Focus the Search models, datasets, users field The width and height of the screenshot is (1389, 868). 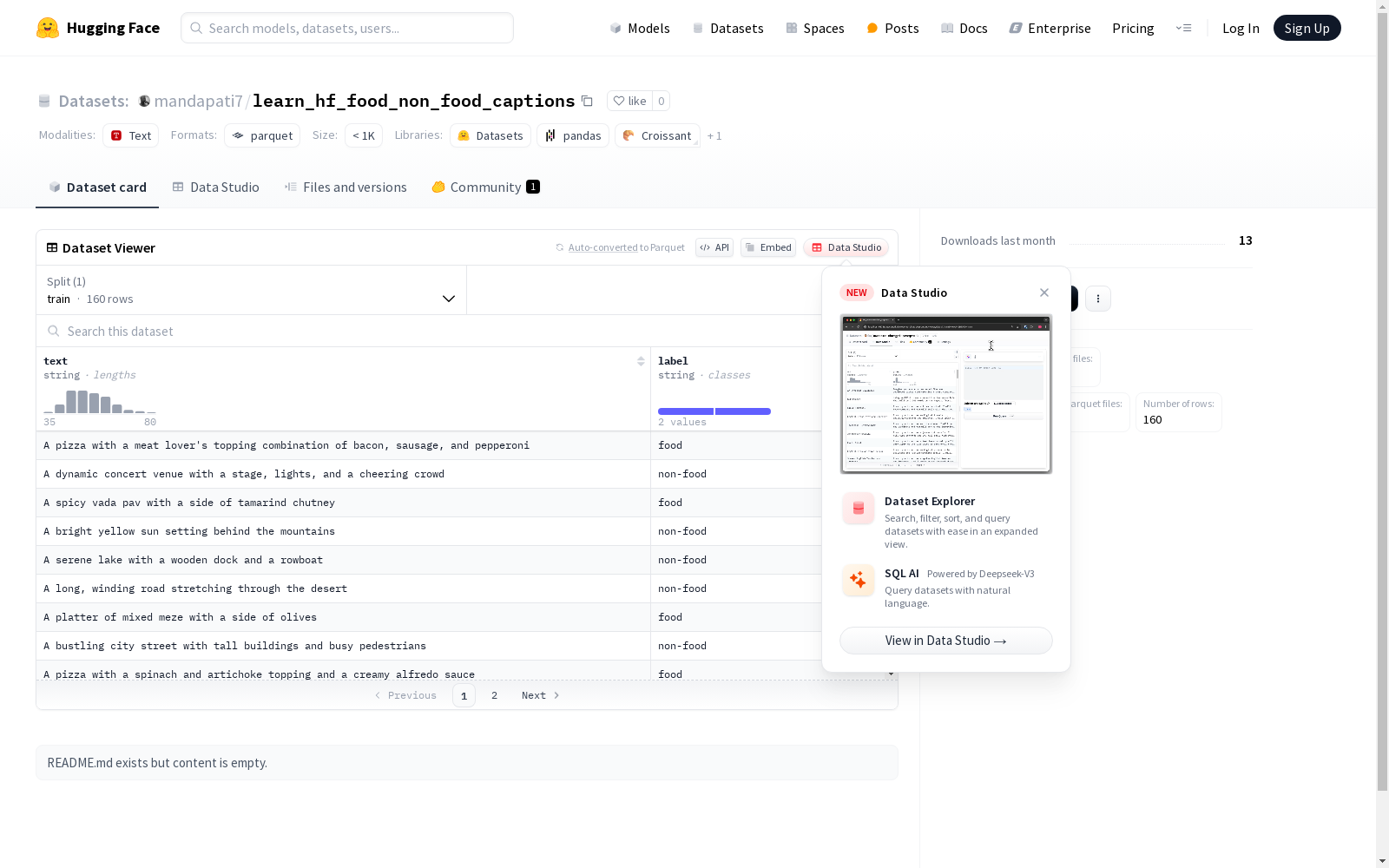click(347, 28)
